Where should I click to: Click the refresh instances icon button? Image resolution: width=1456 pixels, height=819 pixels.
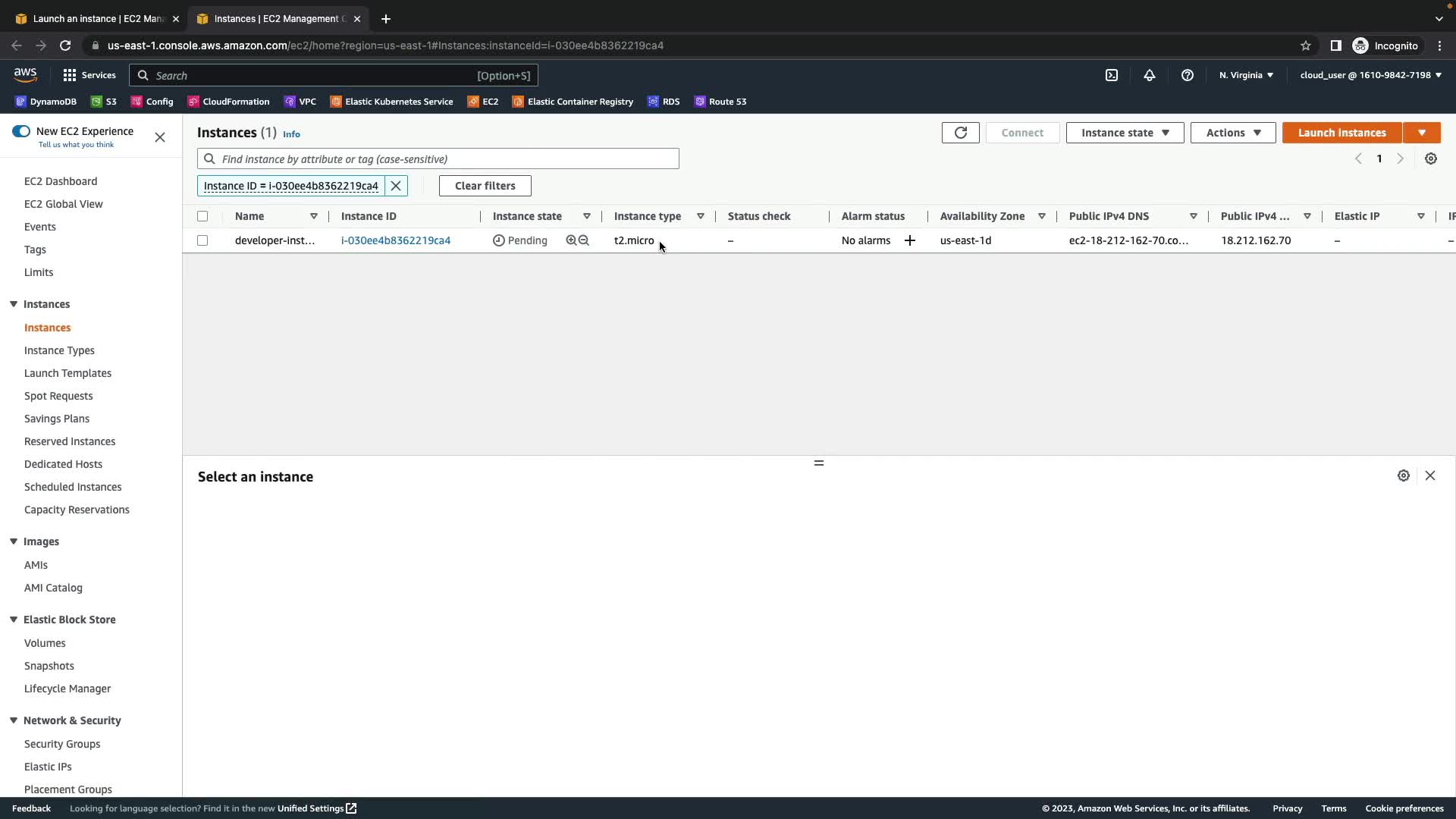coord(960,133)
